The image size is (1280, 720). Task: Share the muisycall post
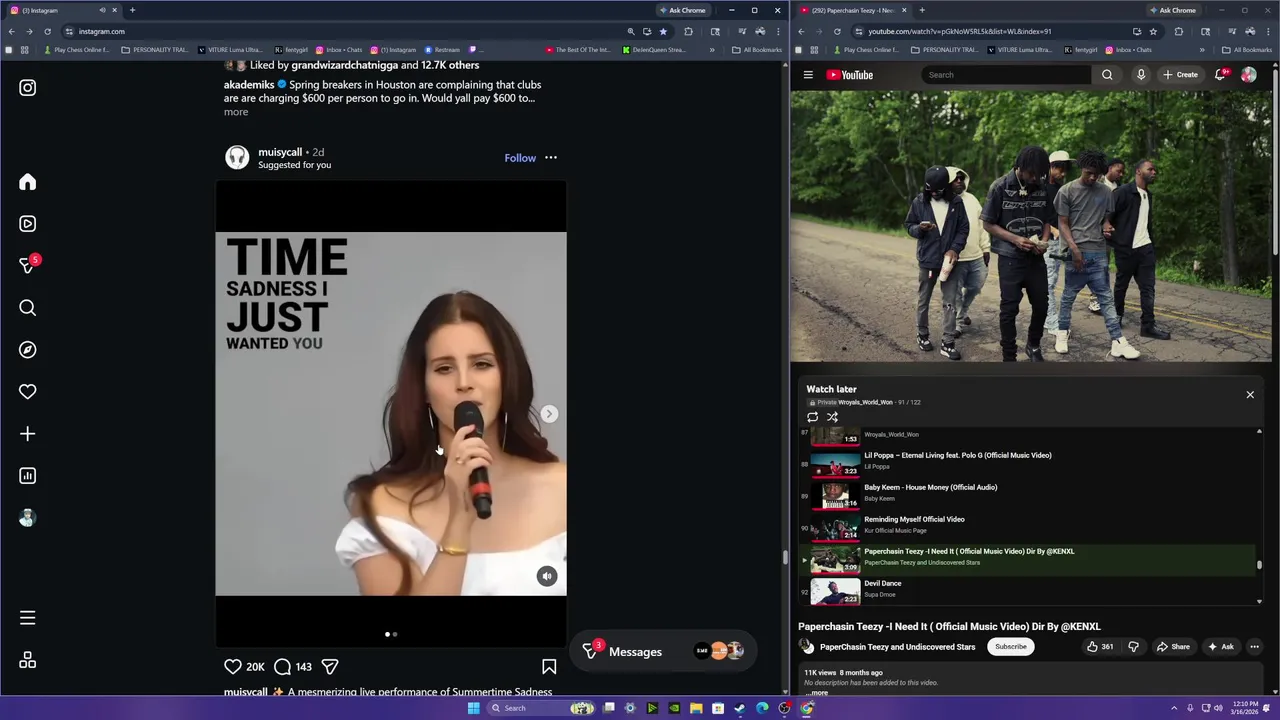point(330,667)
